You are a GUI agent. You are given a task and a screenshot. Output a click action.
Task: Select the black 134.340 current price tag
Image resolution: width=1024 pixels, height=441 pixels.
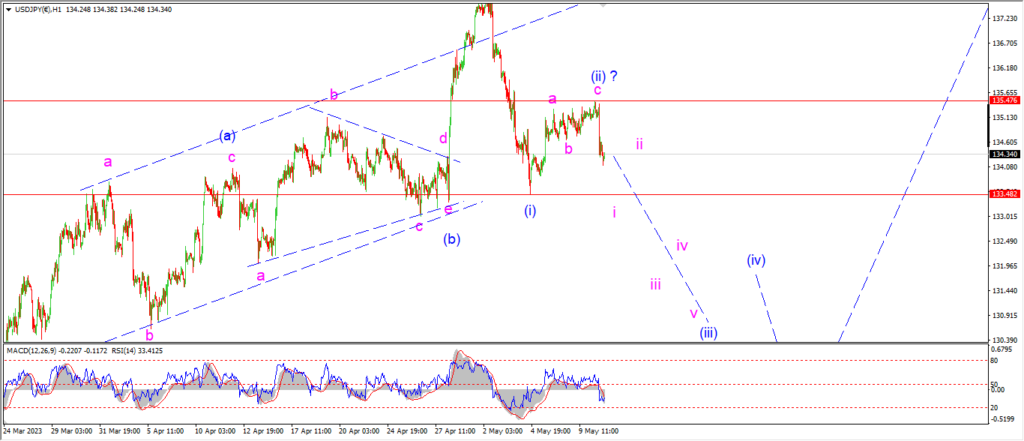click(1002, 154)
